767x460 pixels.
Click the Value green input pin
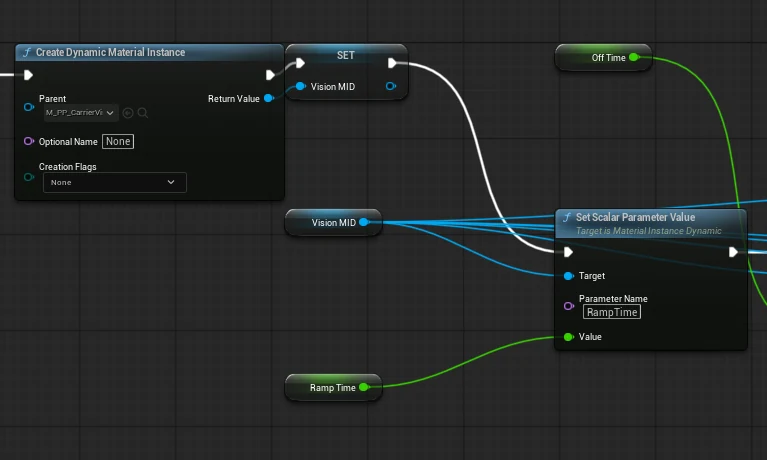[x=568, y=337]
